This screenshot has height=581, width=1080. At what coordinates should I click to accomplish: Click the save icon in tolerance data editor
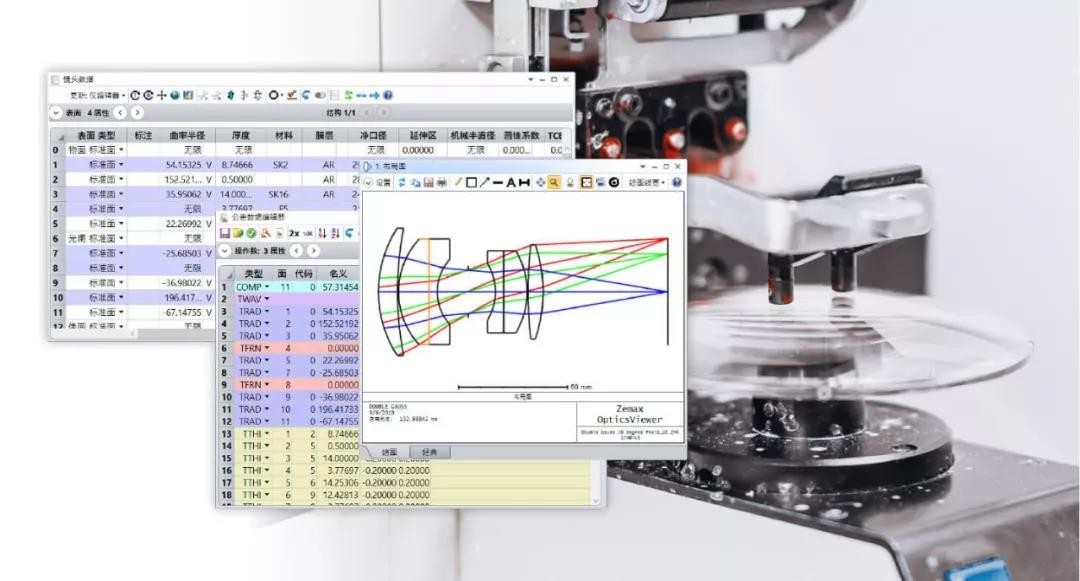click(x=225, y=233)
